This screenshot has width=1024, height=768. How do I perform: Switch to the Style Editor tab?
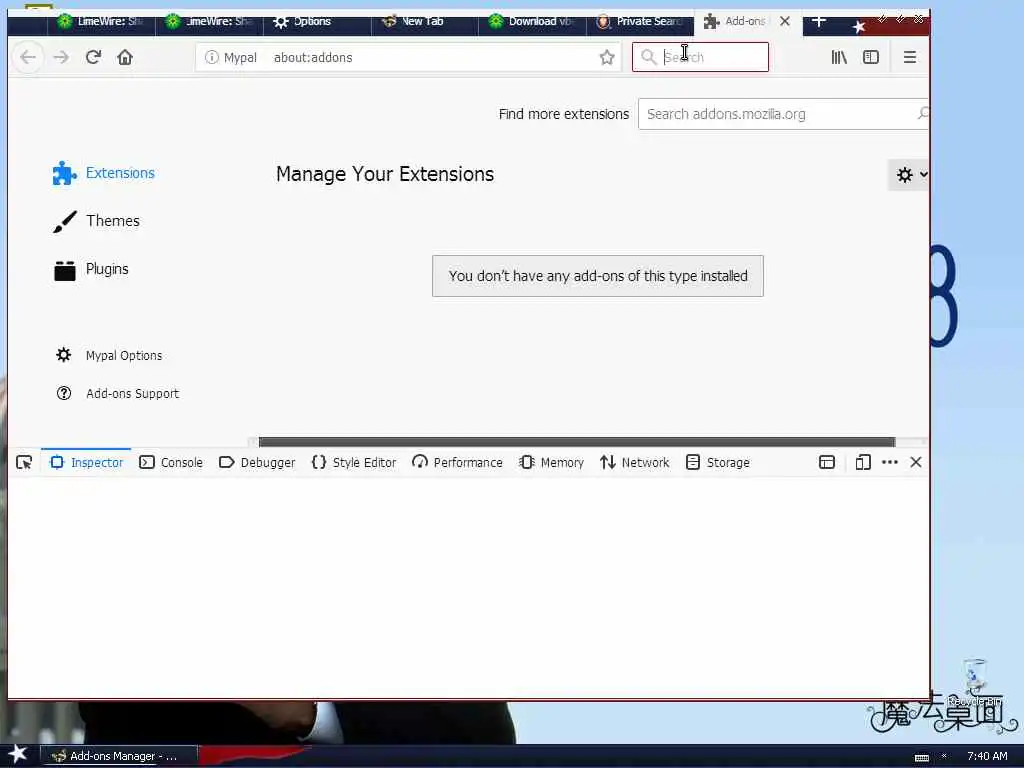pyautogui.click(x=354, y=462)
